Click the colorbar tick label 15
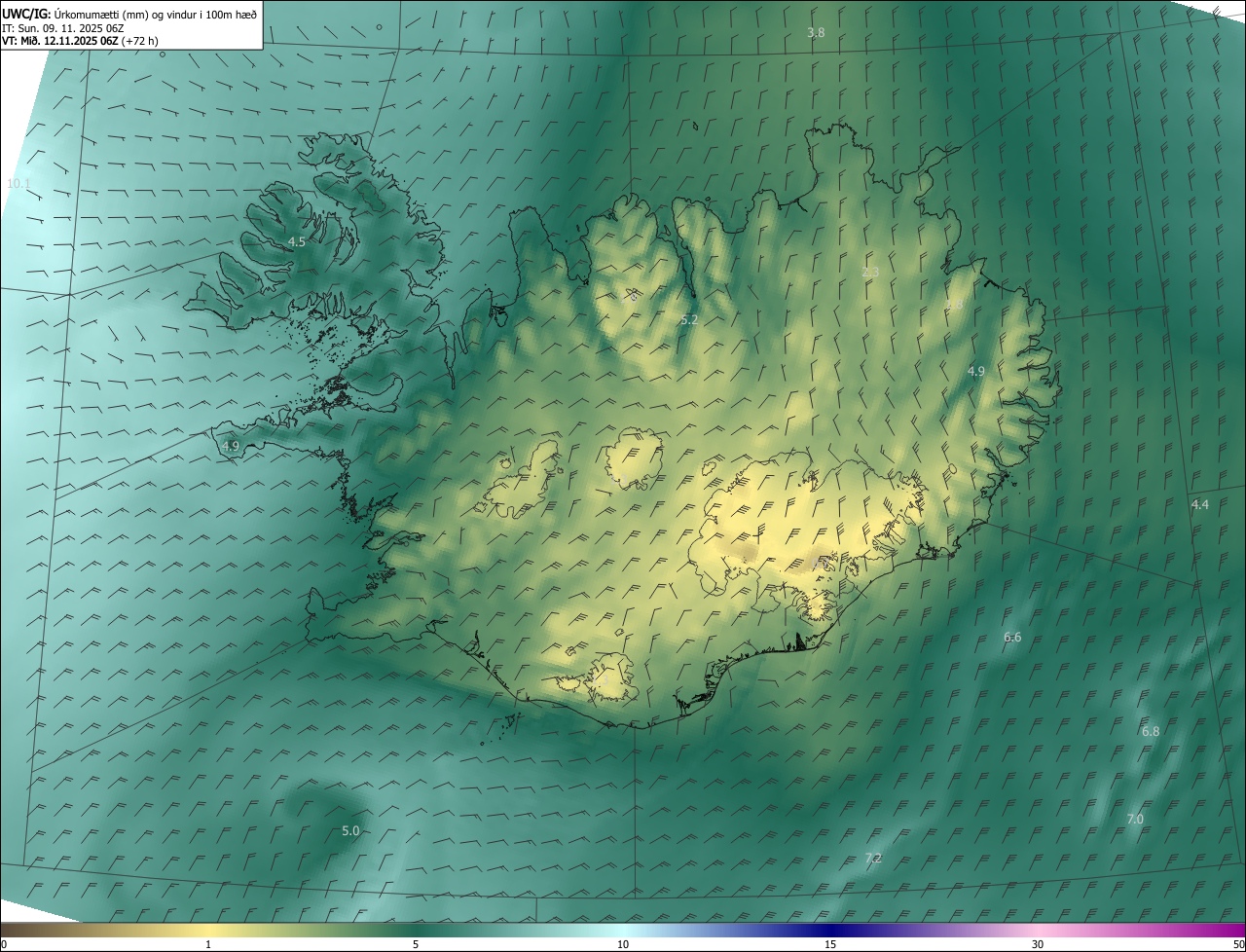Viewport: 1246px width, 952px height. (x=830, y=944)
